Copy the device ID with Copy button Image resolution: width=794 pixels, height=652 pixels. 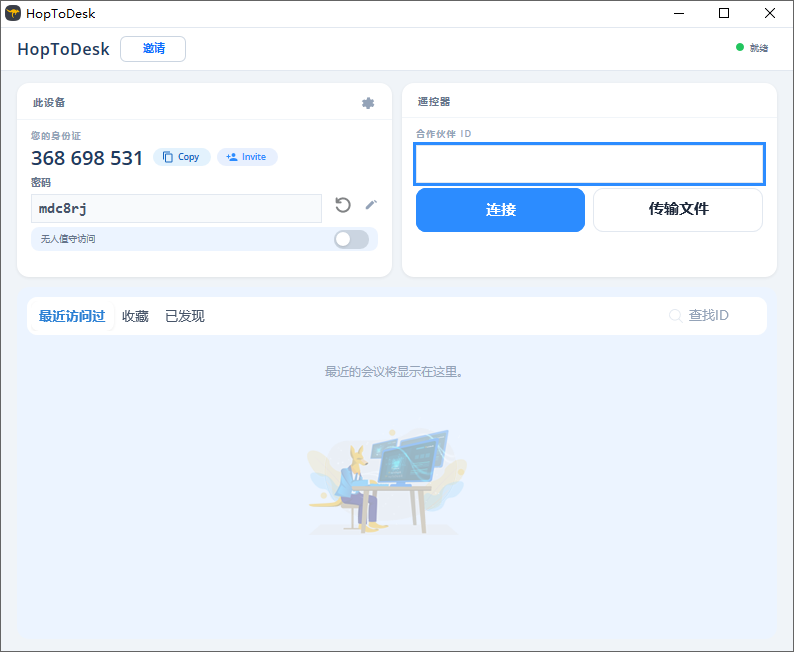182,157
